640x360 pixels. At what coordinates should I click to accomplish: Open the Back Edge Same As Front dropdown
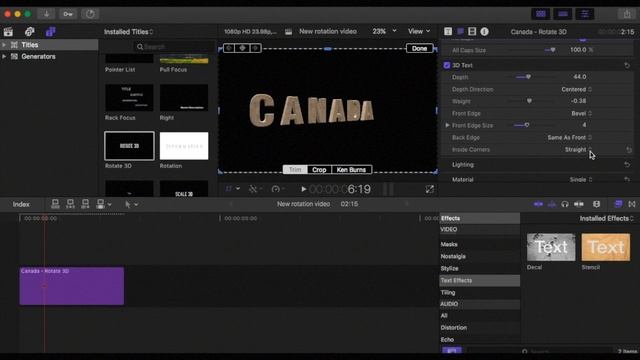pos(570,138)
